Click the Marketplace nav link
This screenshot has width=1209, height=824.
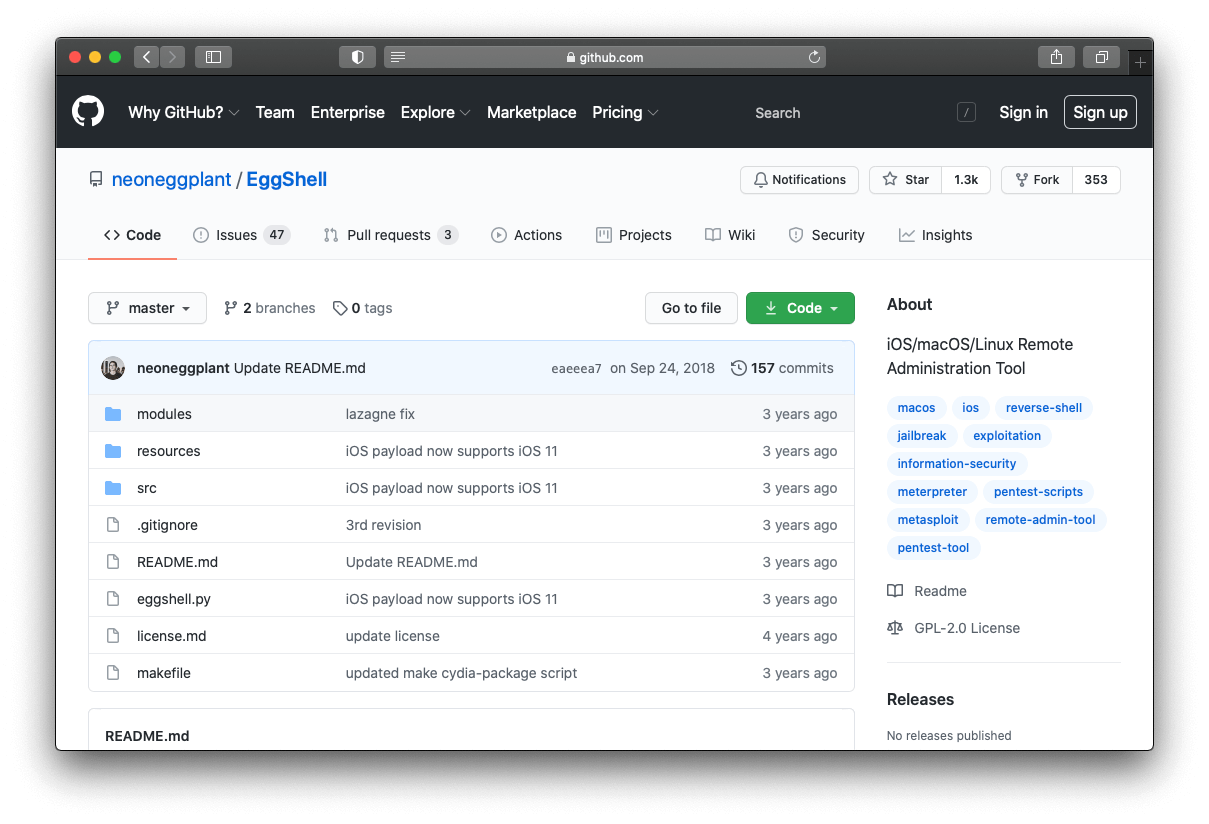[x=532, y=112]
